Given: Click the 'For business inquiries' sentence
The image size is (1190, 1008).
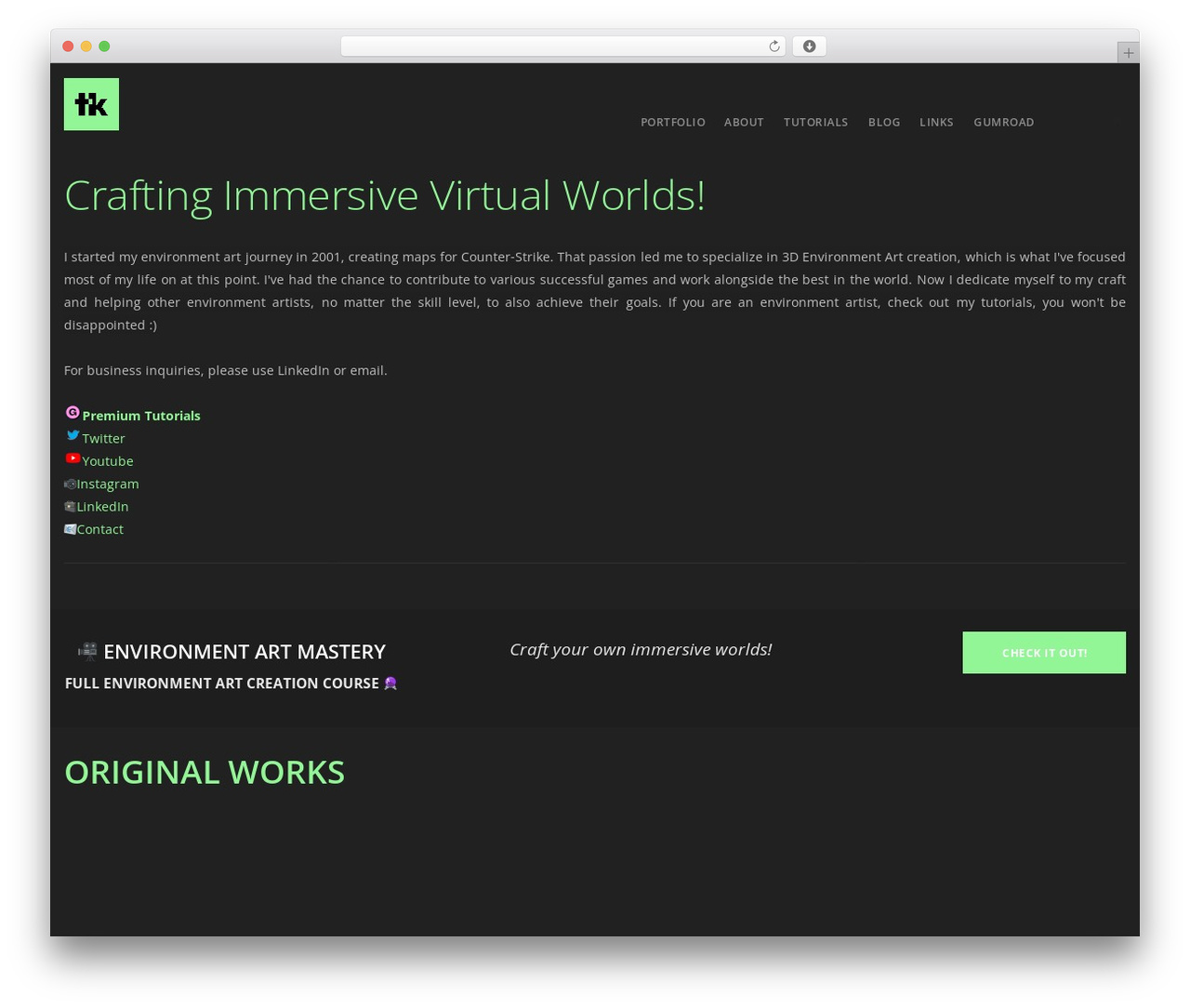Looking at the screenshot, I should click(226, 370).
